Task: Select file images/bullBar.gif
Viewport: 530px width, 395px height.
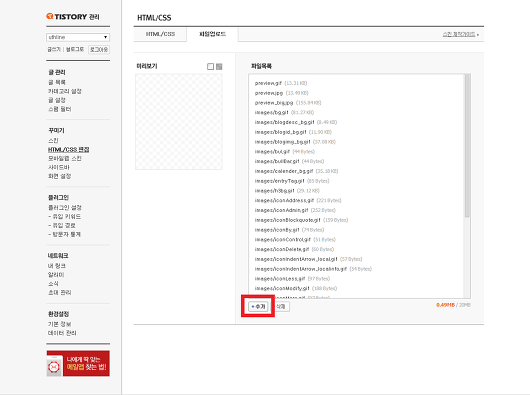Action: click(x=289, y=162)
